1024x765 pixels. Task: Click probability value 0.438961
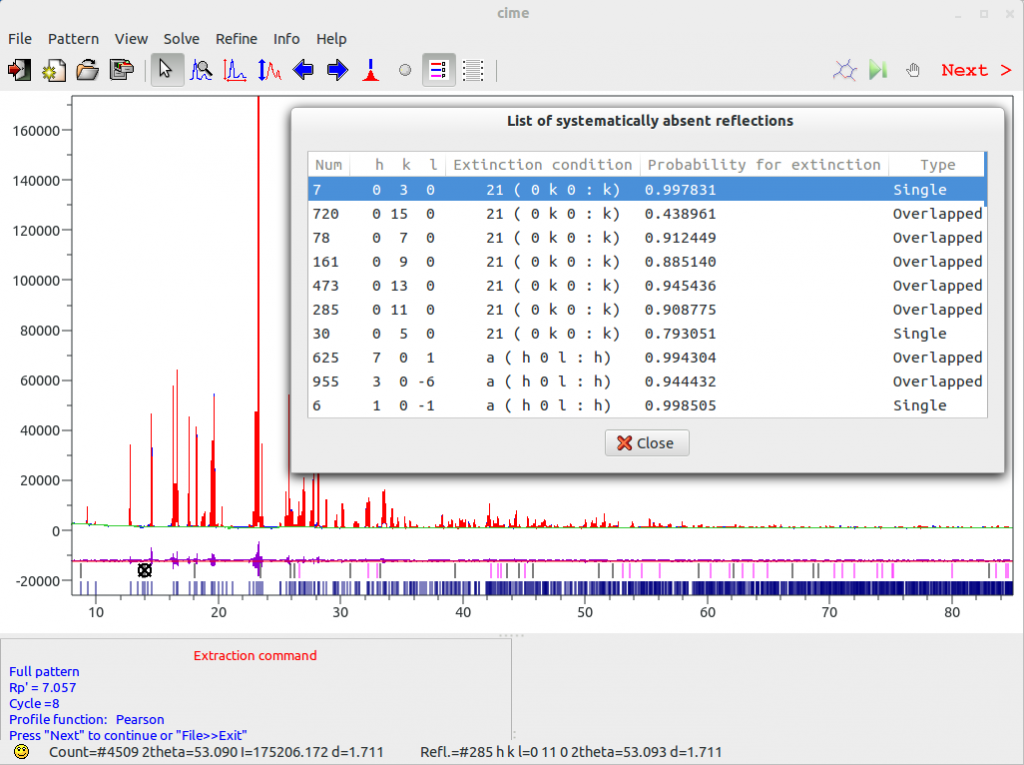coord(680,214)
